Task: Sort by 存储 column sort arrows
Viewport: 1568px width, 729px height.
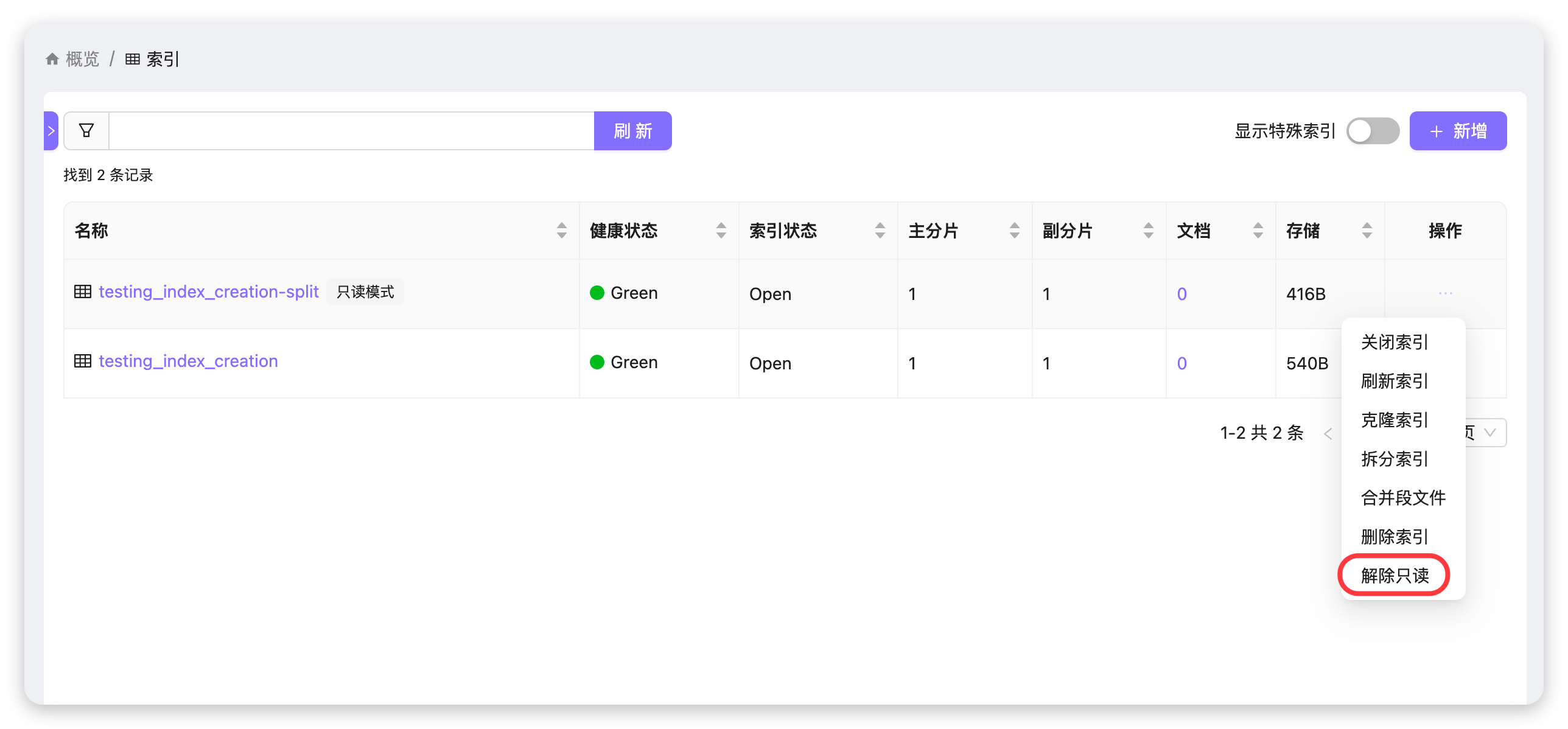Action: (x=1367, y=231)
